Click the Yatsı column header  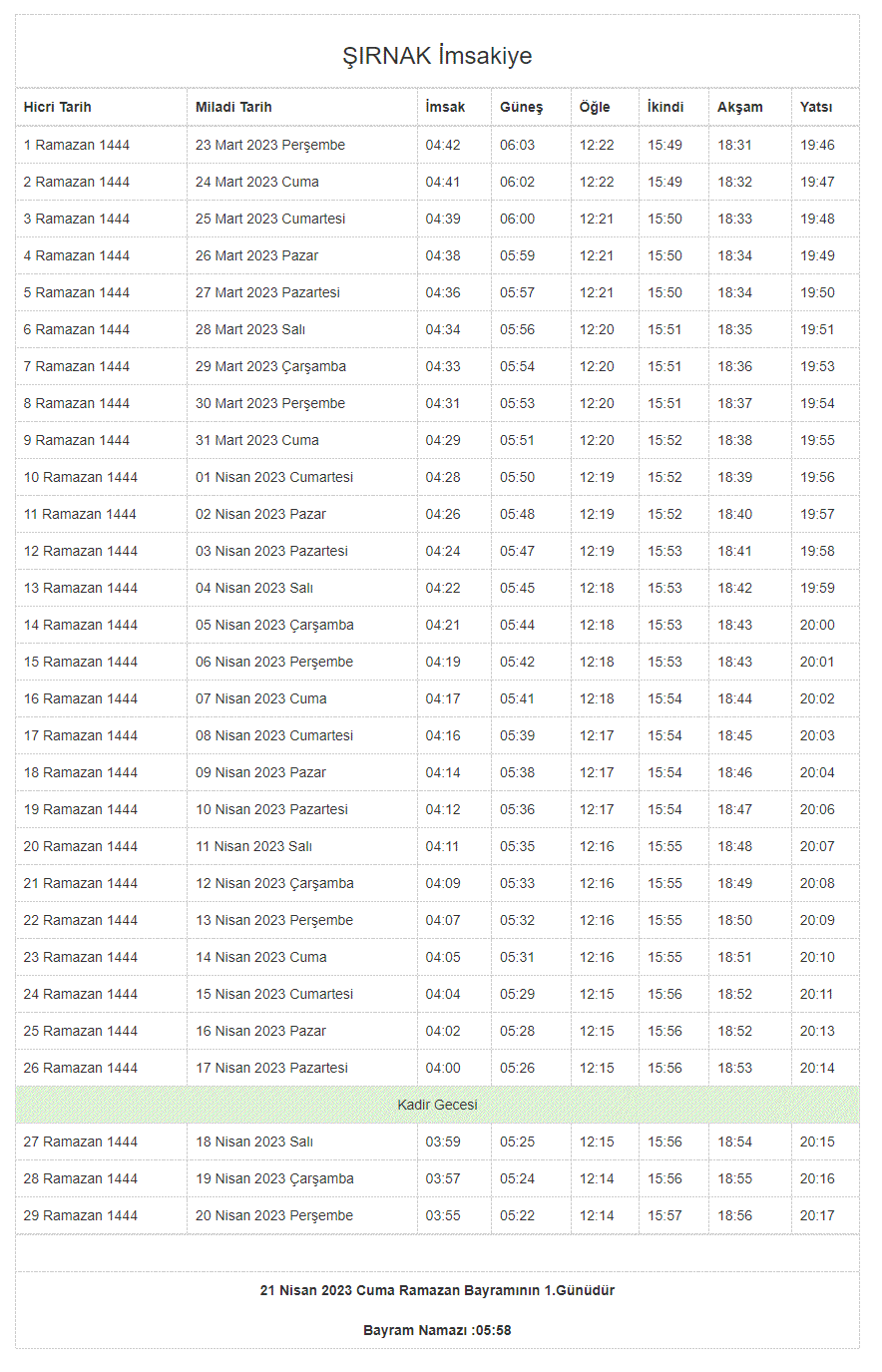coord(816,107)
